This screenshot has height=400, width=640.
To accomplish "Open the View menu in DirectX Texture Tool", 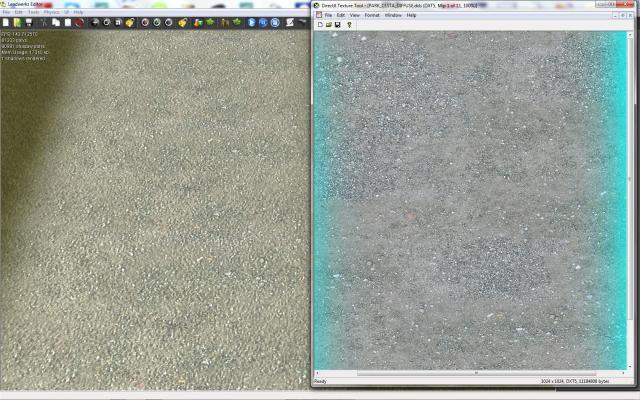I will click(x=354, y=15).
